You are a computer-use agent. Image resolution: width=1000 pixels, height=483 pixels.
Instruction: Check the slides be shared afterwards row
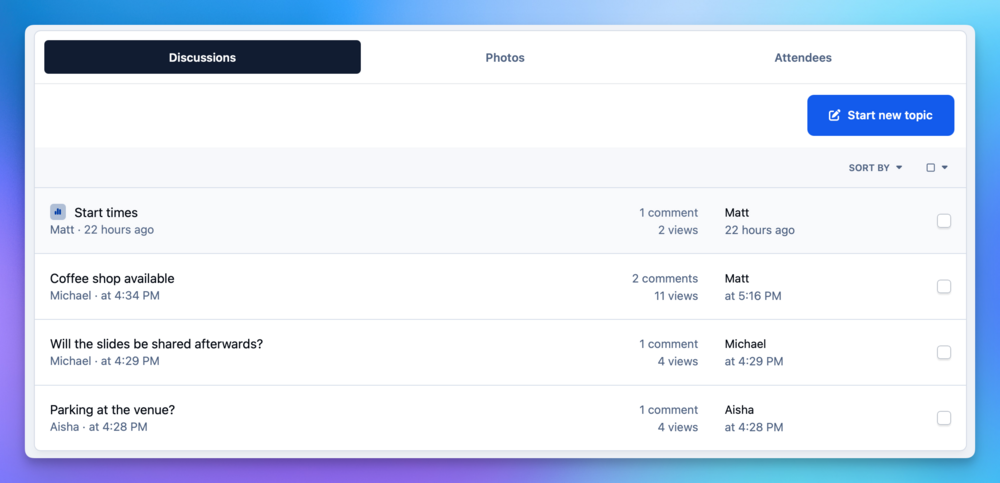click(944, 352)
